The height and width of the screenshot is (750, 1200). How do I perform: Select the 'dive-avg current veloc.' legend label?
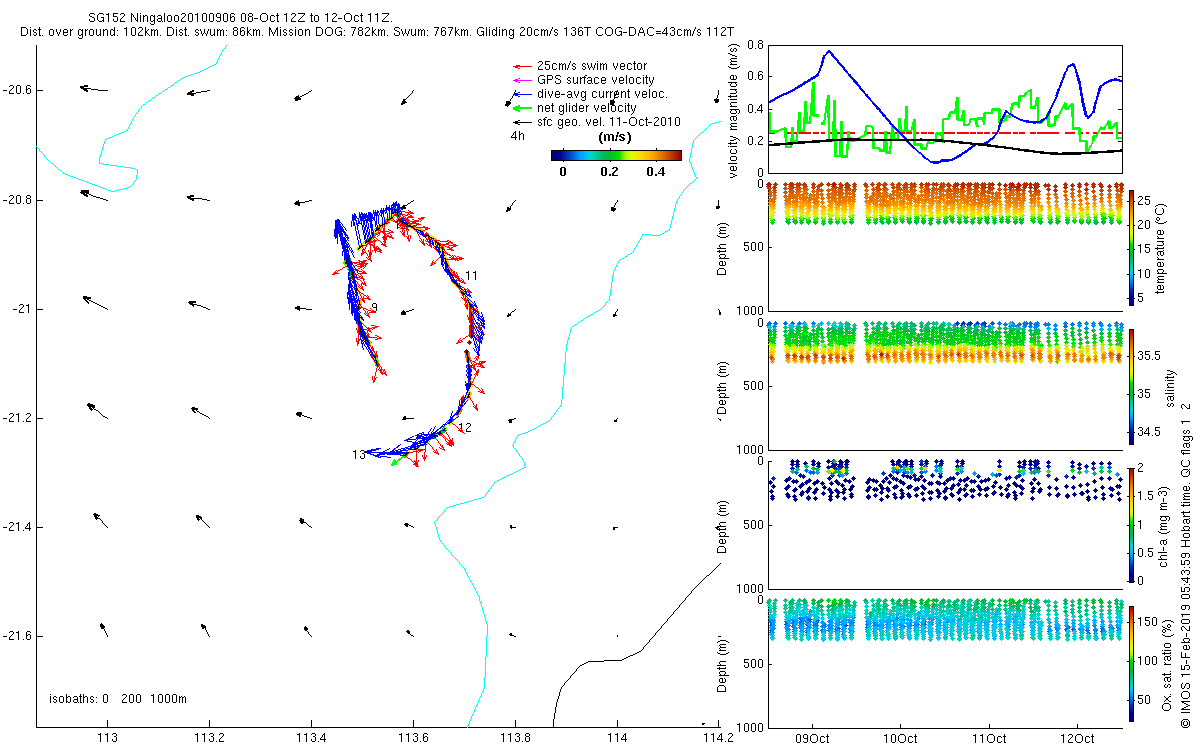(603, 94)
